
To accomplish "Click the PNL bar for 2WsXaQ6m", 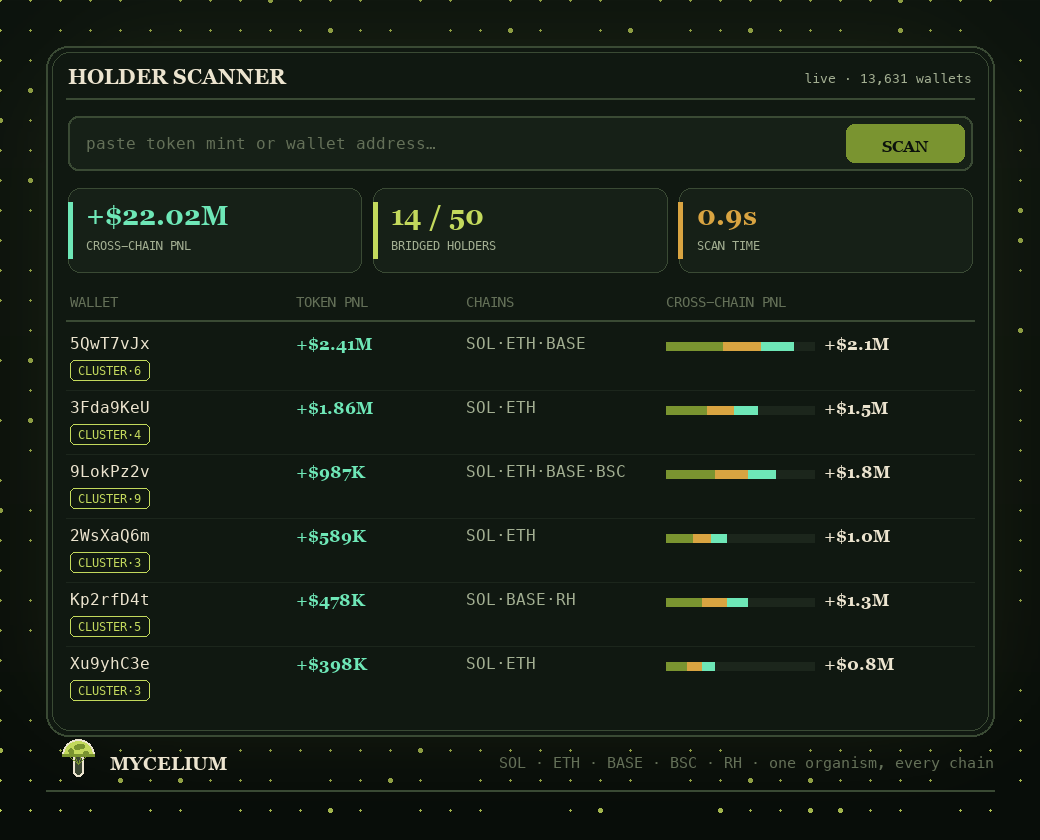I will click(740, 538).
